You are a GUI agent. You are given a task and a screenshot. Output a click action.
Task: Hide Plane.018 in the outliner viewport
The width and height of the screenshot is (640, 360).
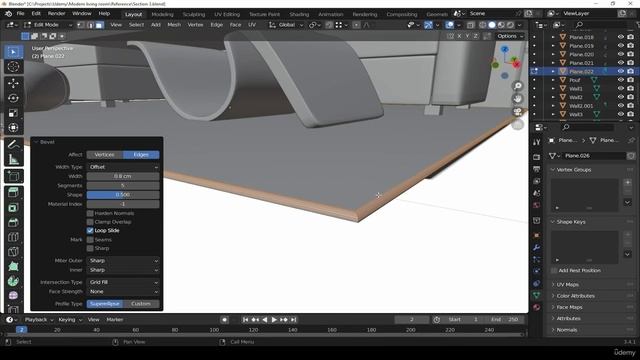(620, 37)
